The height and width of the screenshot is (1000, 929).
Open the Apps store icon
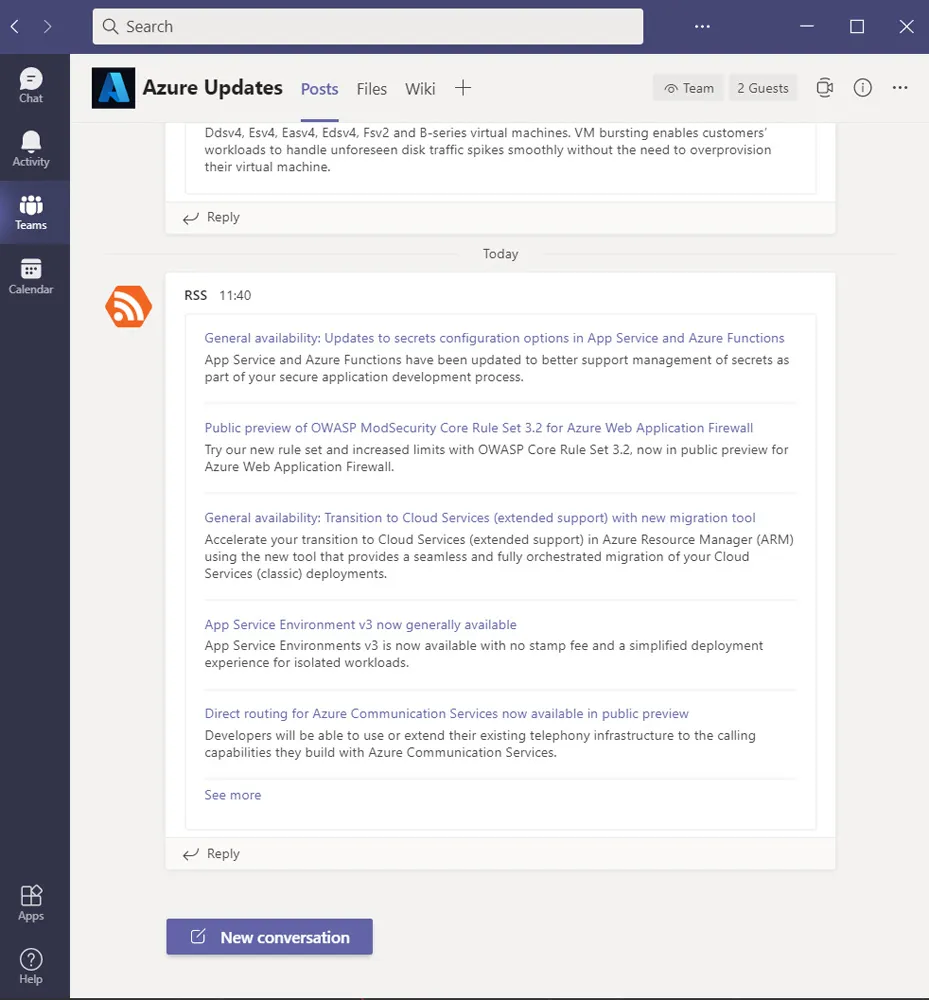tap(31, 903)
